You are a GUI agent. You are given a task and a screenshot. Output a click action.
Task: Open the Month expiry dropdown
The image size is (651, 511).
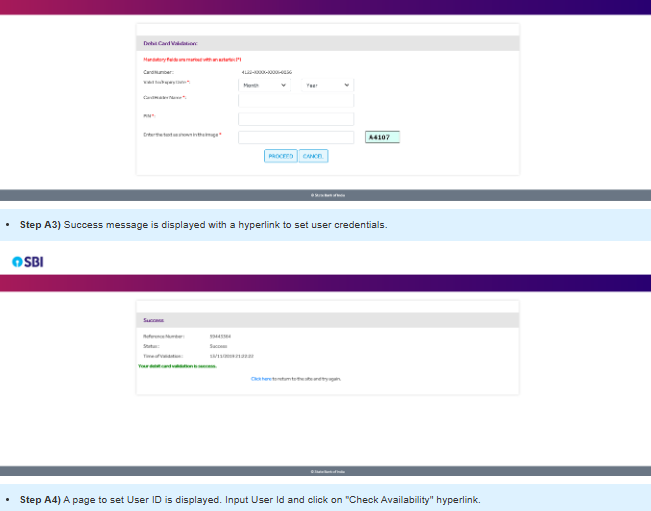coord(264,85)
